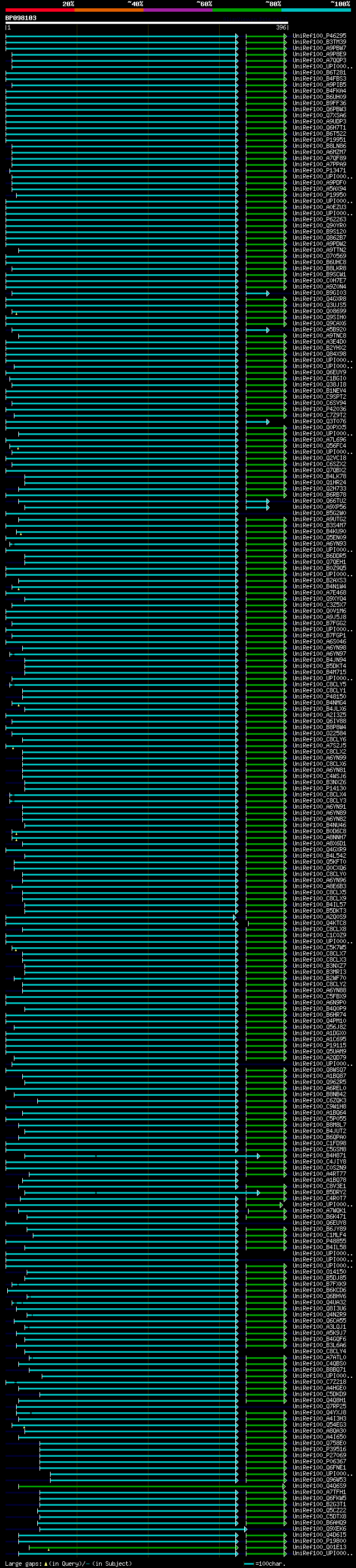Click the purple ~60% identity legend segment
Image resolution: width=356 pixels, height=1568 pixels.
tap(179, 10)
